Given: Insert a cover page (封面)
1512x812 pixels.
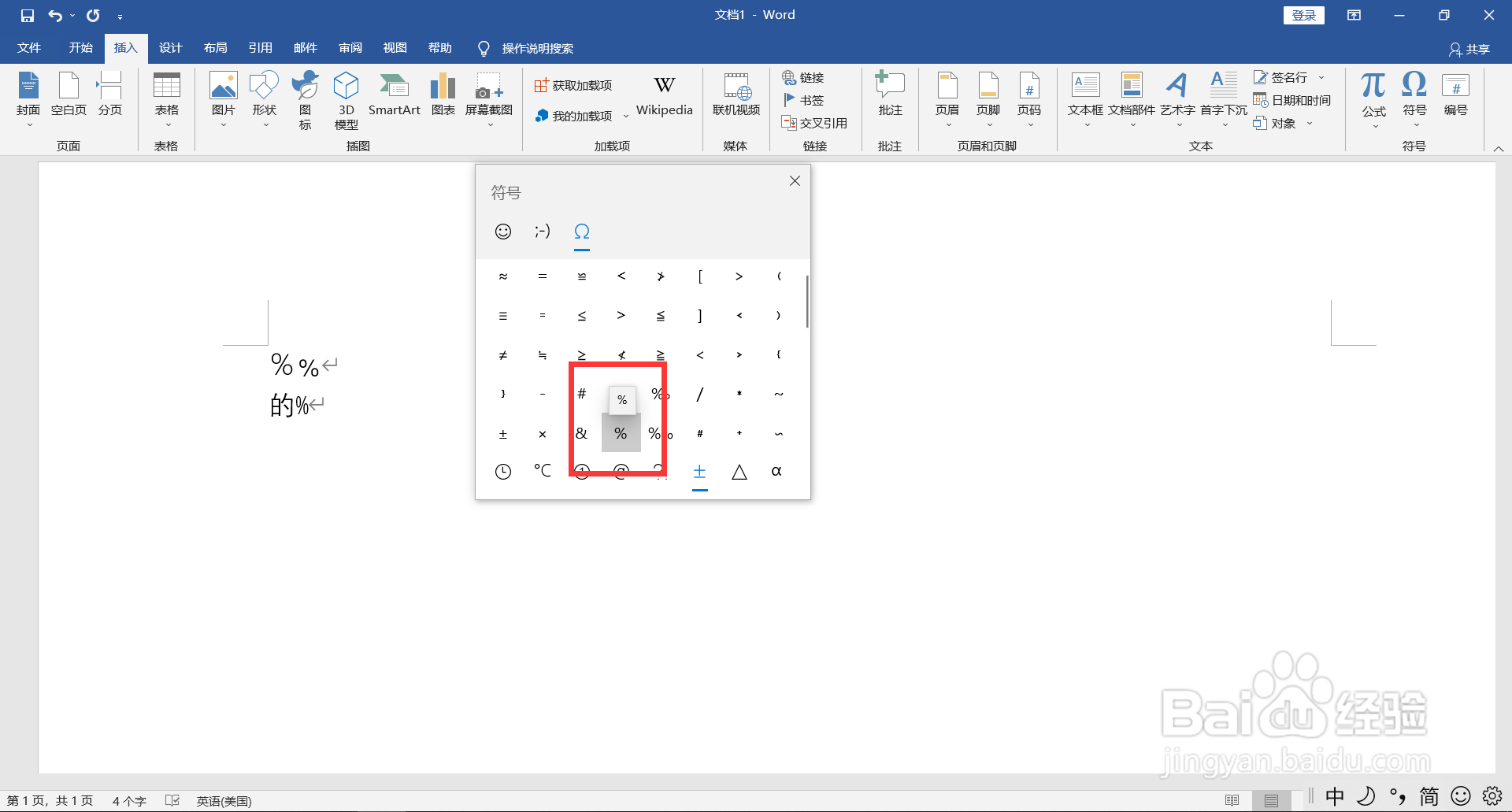Looking at the screenshot, I should point(29,99).
